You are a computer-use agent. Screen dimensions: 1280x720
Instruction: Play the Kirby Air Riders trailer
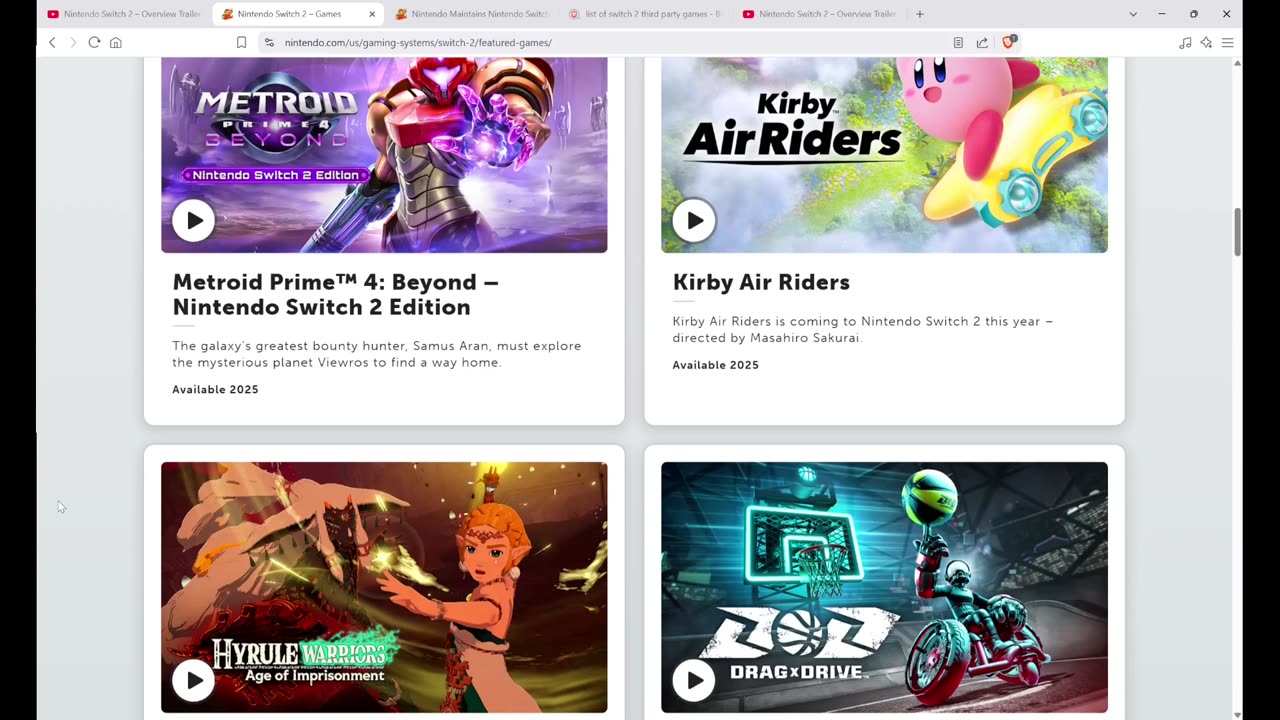[694, 221]
